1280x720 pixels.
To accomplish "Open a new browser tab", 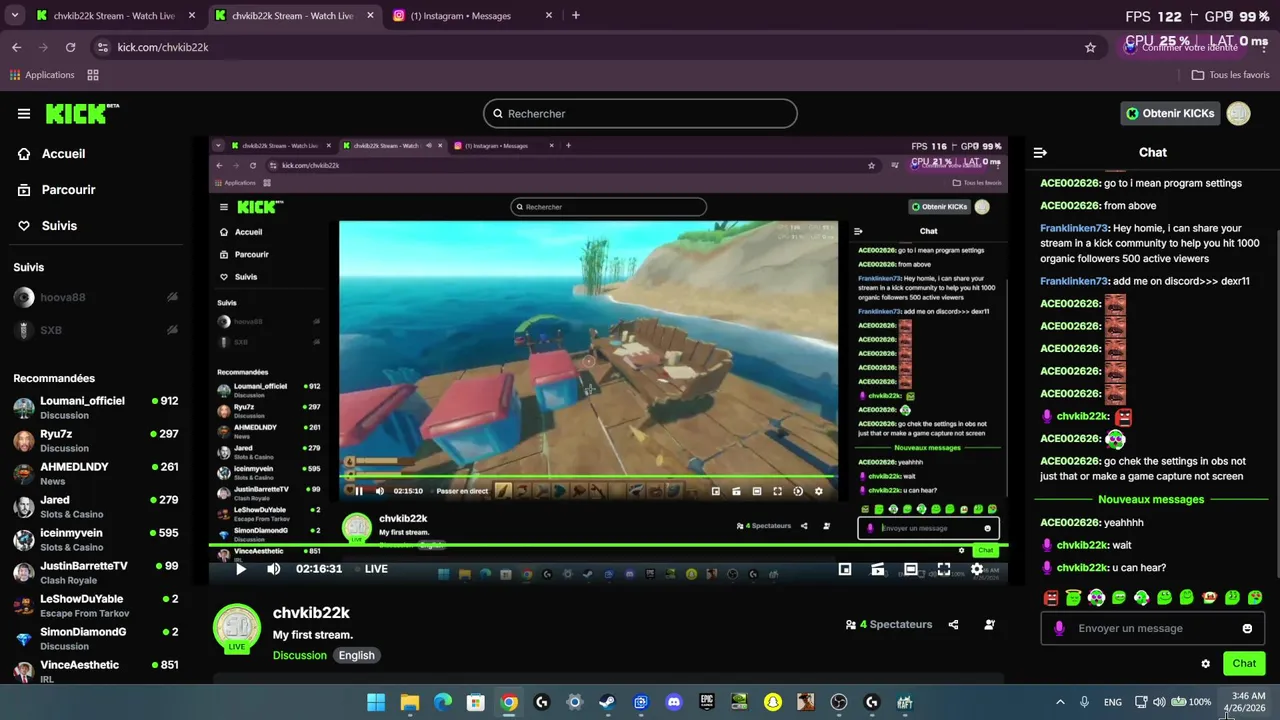I will (576, 16).
